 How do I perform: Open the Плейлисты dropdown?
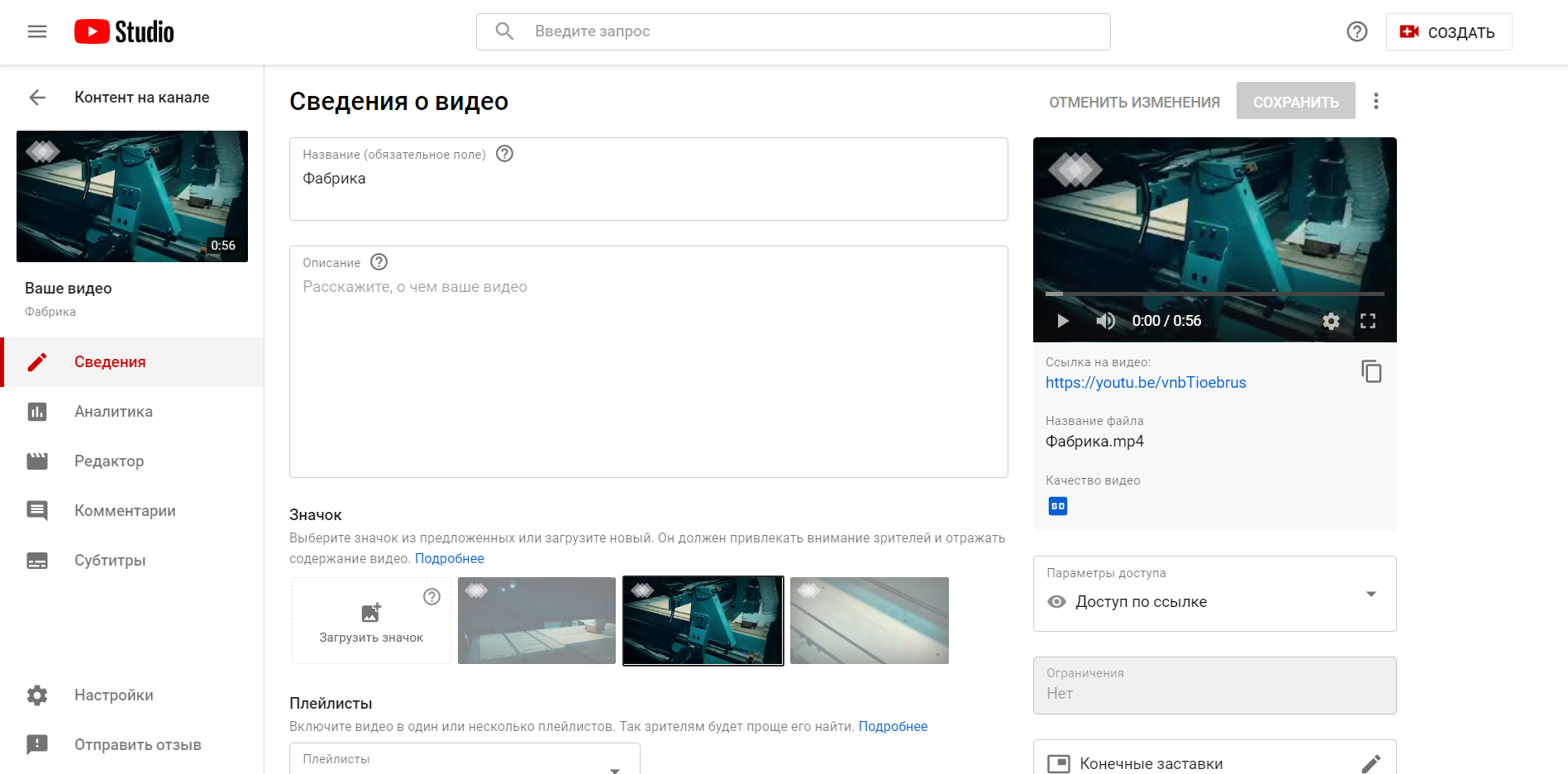[465, 759]
